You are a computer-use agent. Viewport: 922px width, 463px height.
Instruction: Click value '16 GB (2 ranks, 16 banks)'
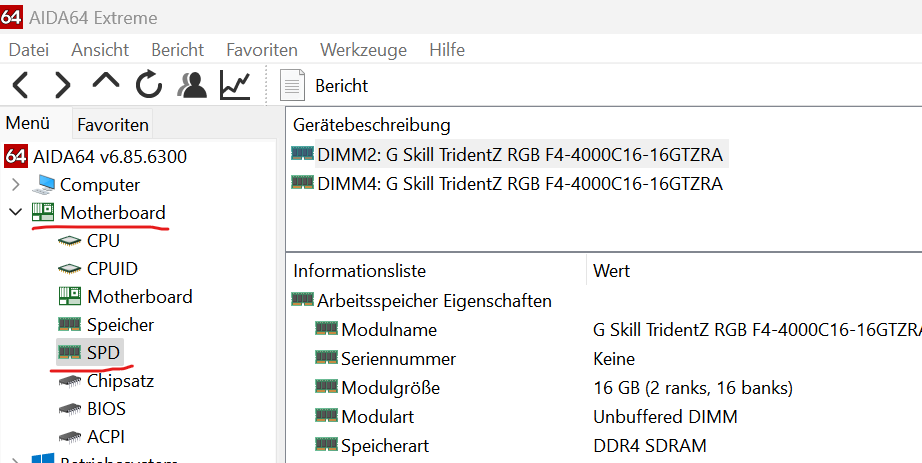click(x=693, y=388)
